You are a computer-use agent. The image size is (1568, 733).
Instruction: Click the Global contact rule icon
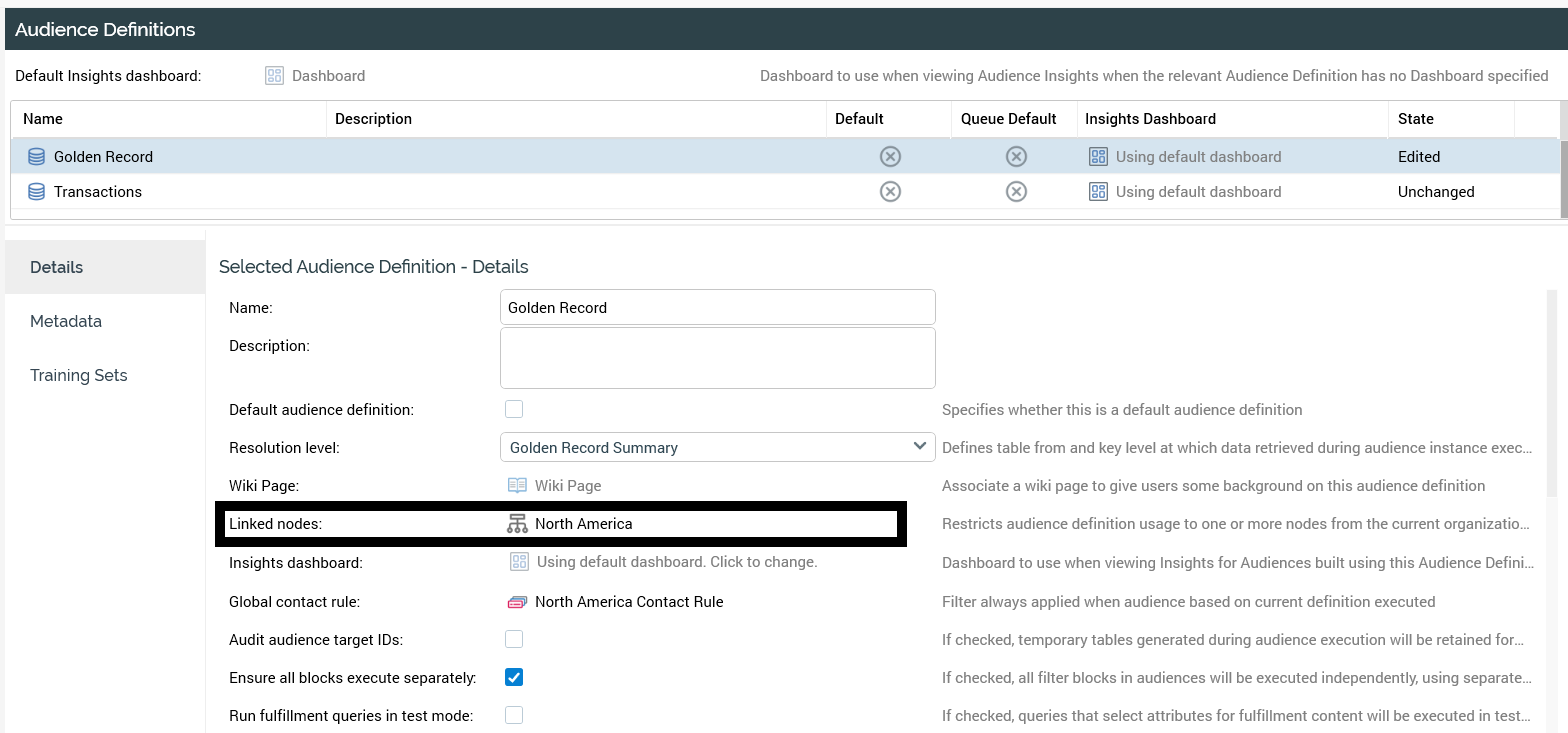coord(517,602)
